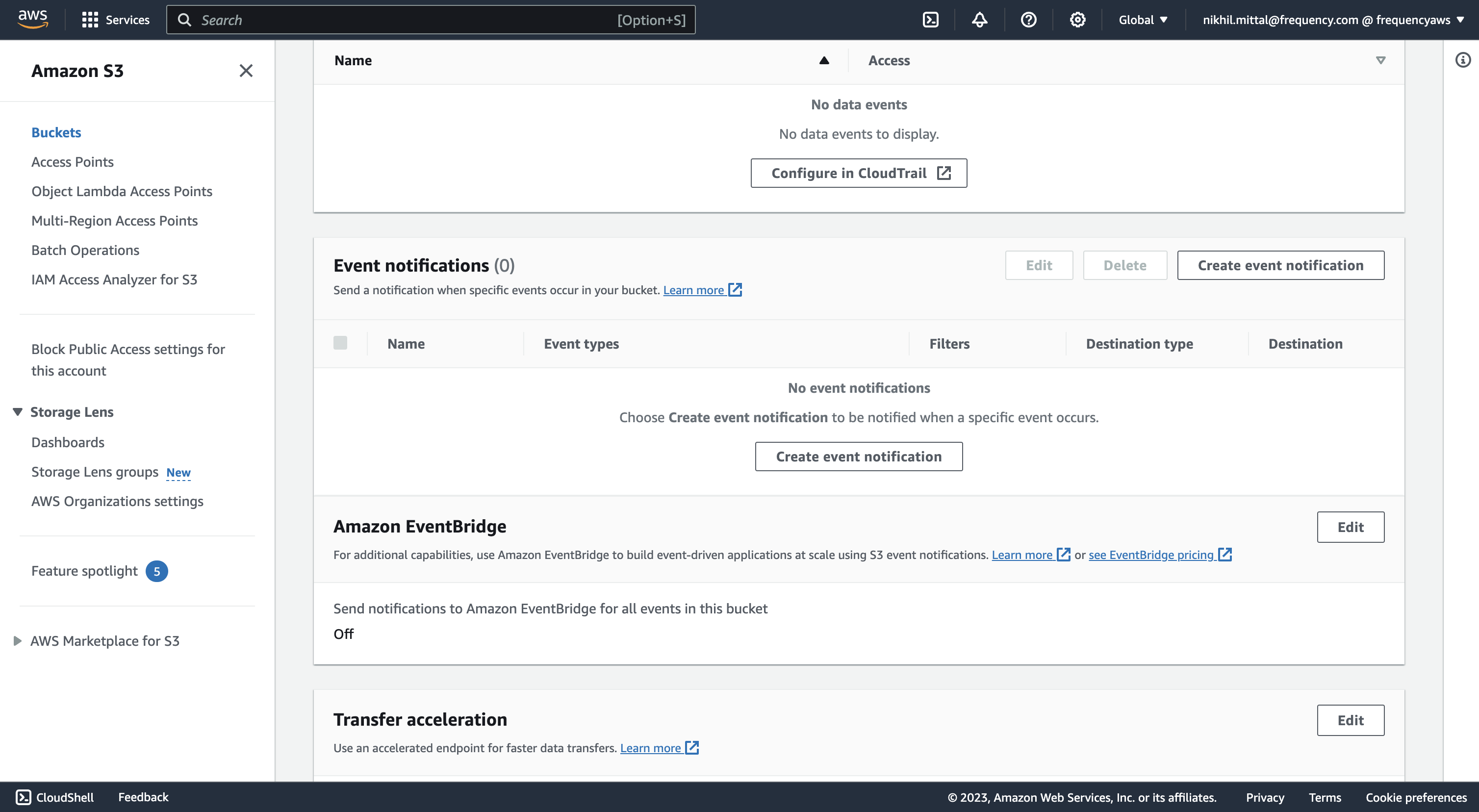
Task: Click Configure in CloudTrail button
Action: pyautogui.click(x=859, y=173)
